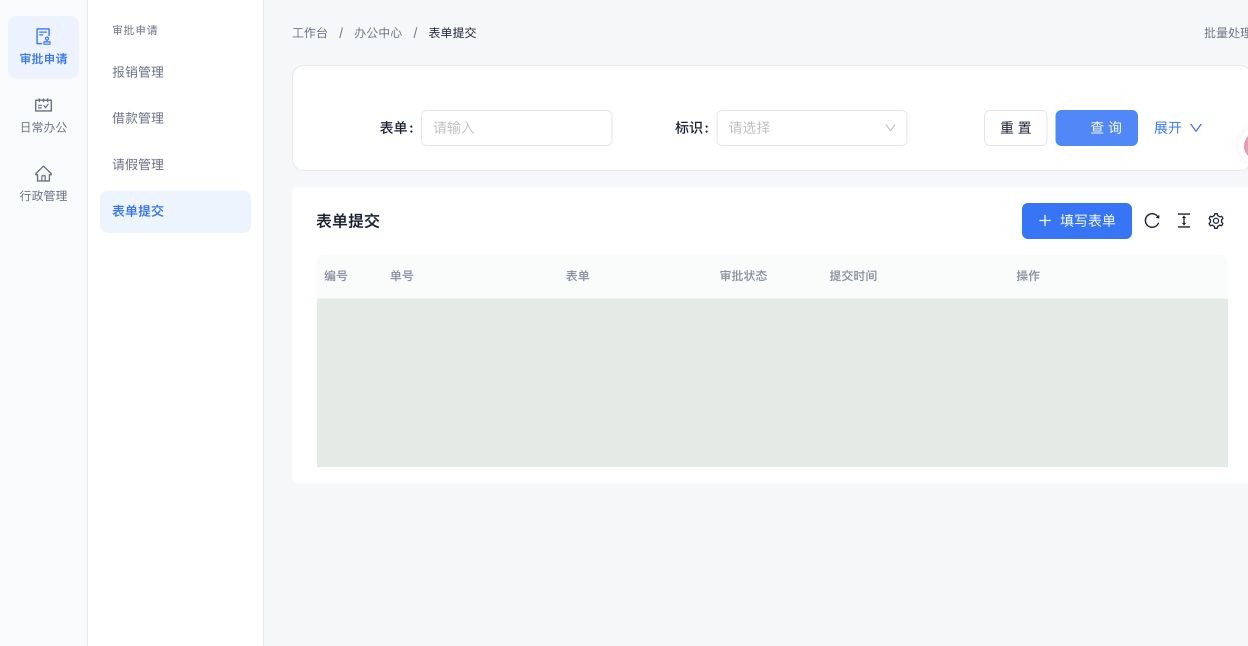Viewport: 1248px width, 646px height.
Task: Change table density with the row-height icon
Action: pyautogui.click(x=1184, y=221)
